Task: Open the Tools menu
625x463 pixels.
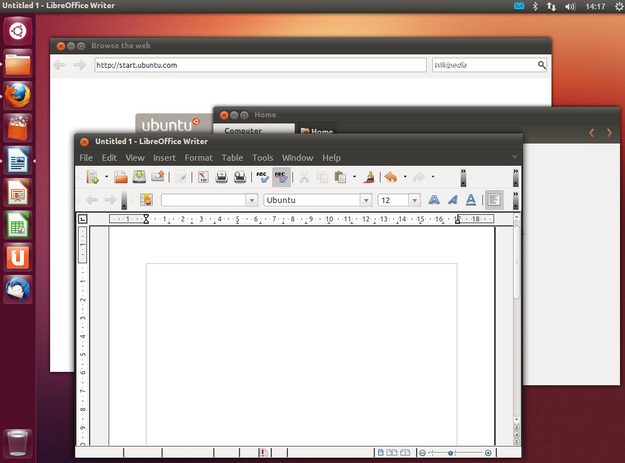Action: [x=263, y=158]
